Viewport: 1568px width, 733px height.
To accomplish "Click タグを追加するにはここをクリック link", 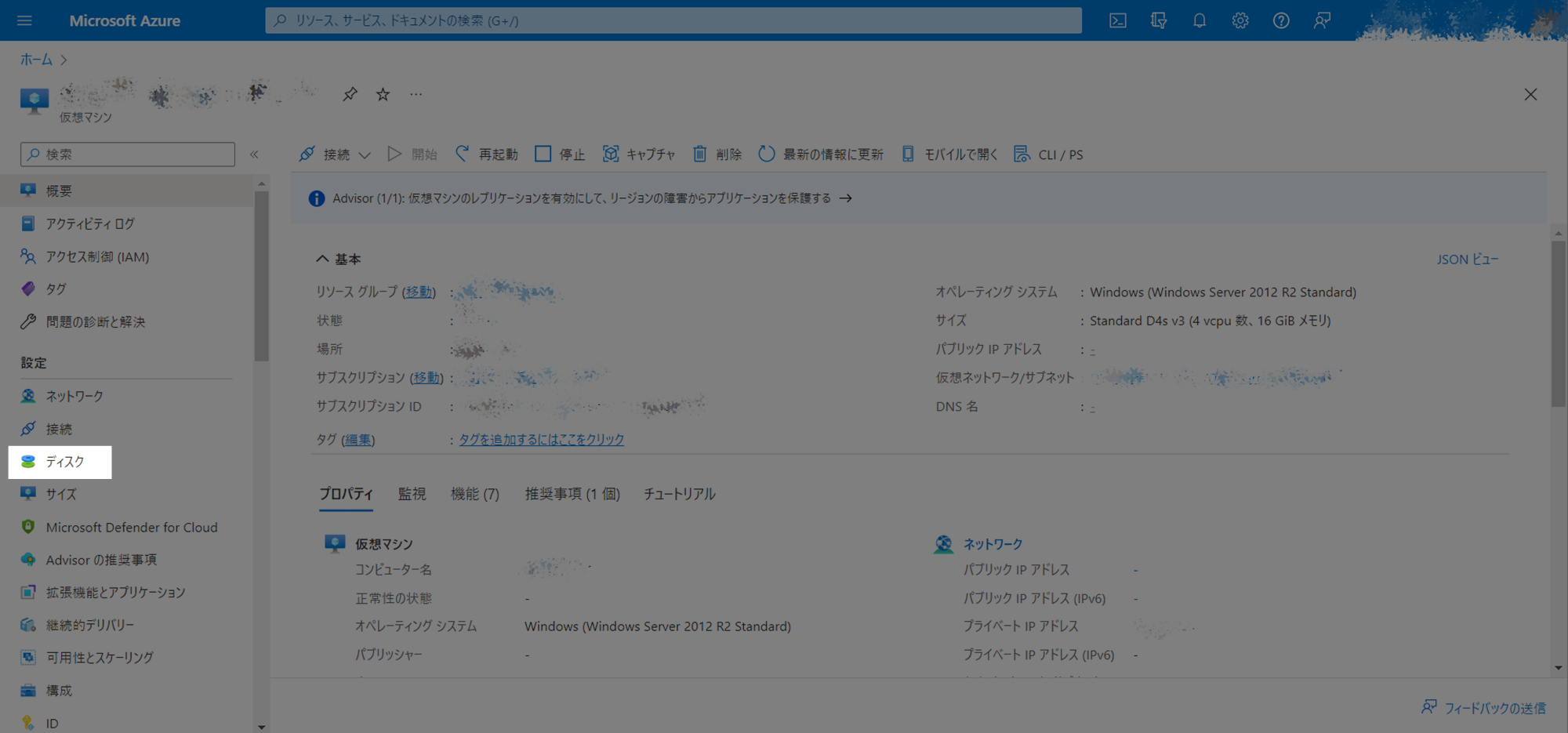I will tap(542, 440).
